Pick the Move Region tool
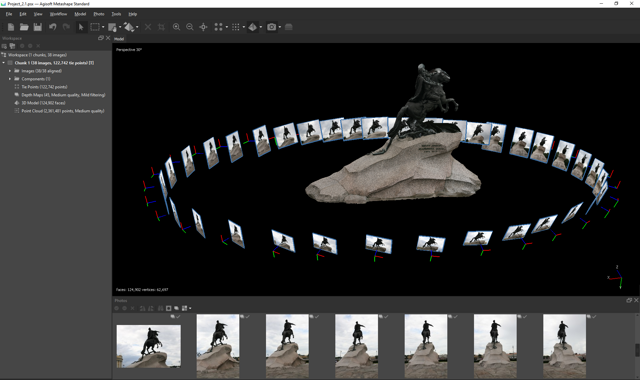Image resolution: width=640 pixels, height=380 pixels. tap(112, 27)
